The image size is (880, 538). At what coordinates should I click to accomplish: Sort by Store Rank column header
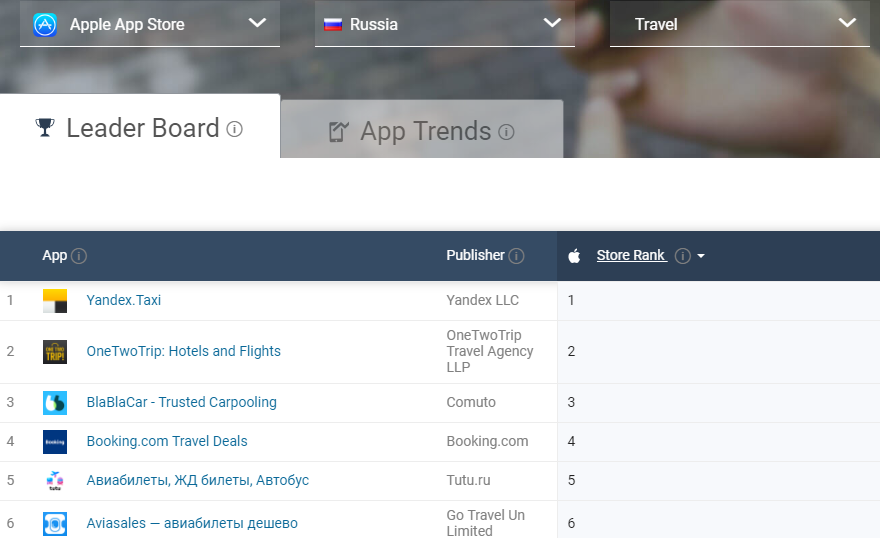[x=631, y=255]
